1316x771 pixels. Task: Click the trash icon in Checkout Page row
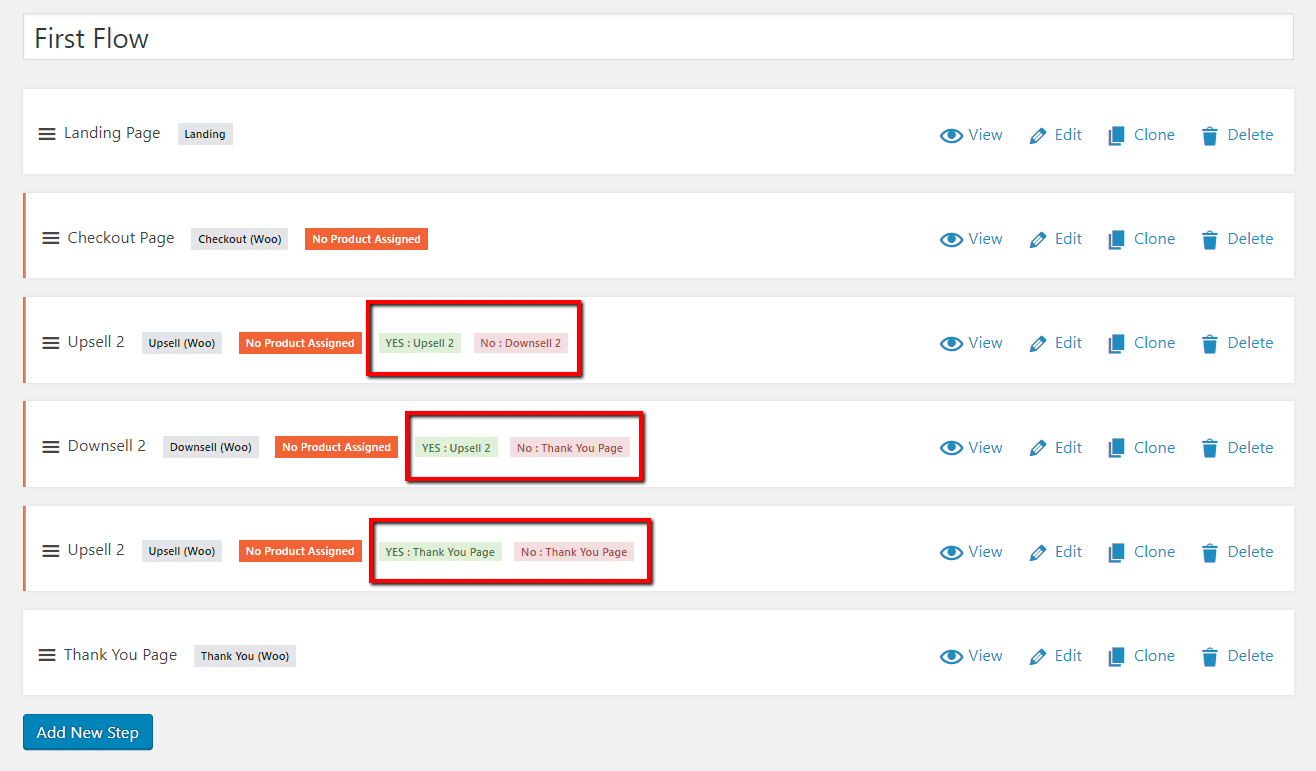(1210, 240)
